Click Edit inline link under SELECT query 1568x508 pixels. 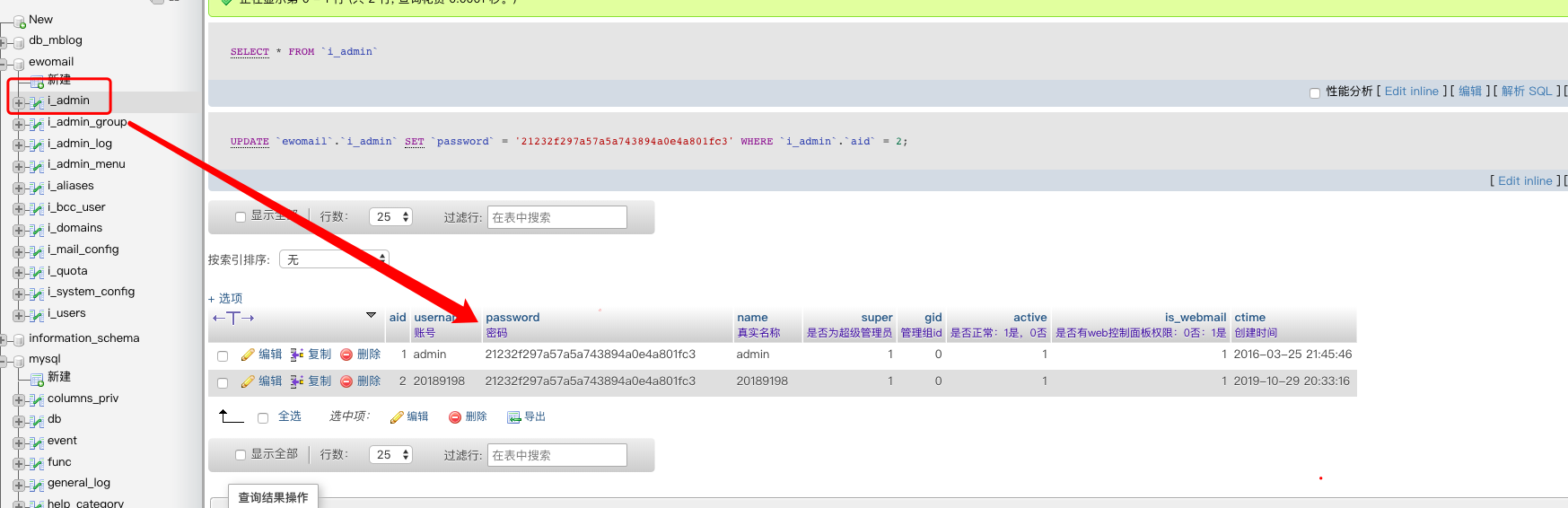click(x=1412, y=92)
